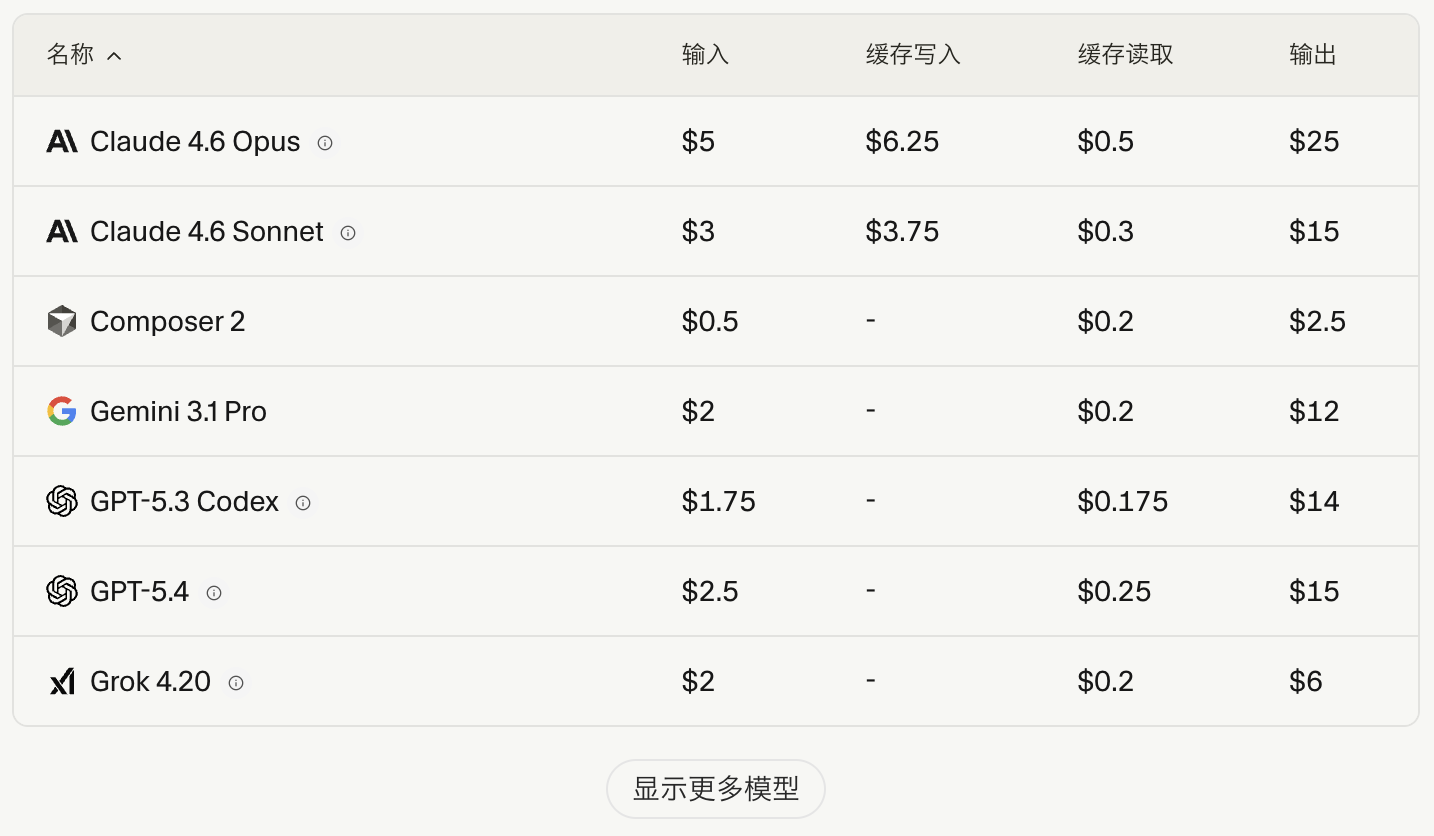This screenshot has width=1434, height=836.
Task: Click the 缓存读取 column header
Action: click(1124, 55)
